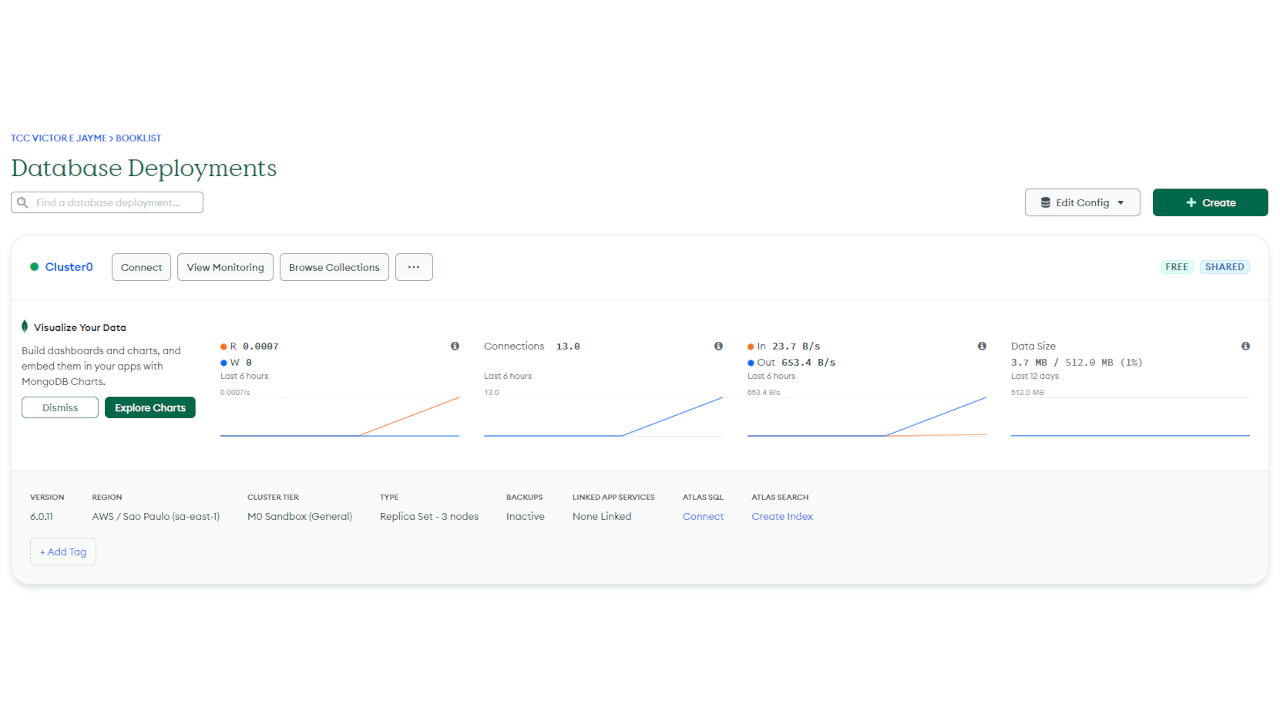Click the Explore Charts button
Screen dimensions: 1280x720
click(x=150, y=408)
